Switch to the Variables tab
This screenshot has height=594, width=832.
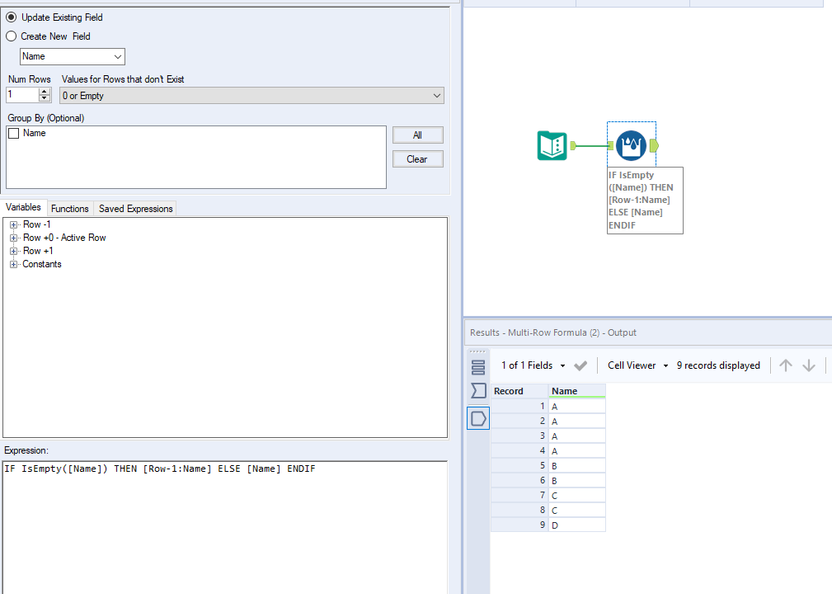pos(23,207)
